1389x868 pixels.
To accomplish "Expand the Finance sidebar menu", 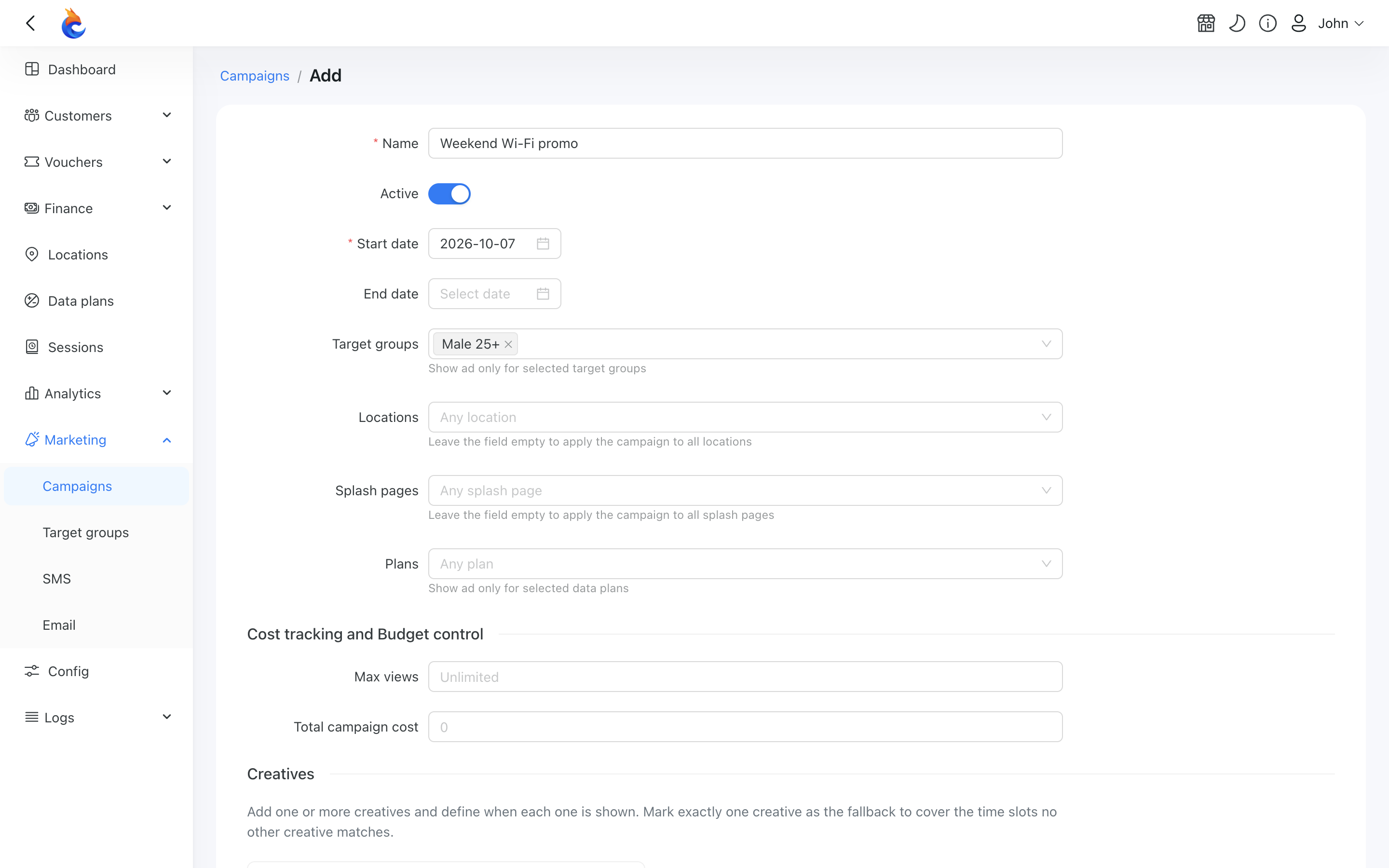I will [96, 208].
